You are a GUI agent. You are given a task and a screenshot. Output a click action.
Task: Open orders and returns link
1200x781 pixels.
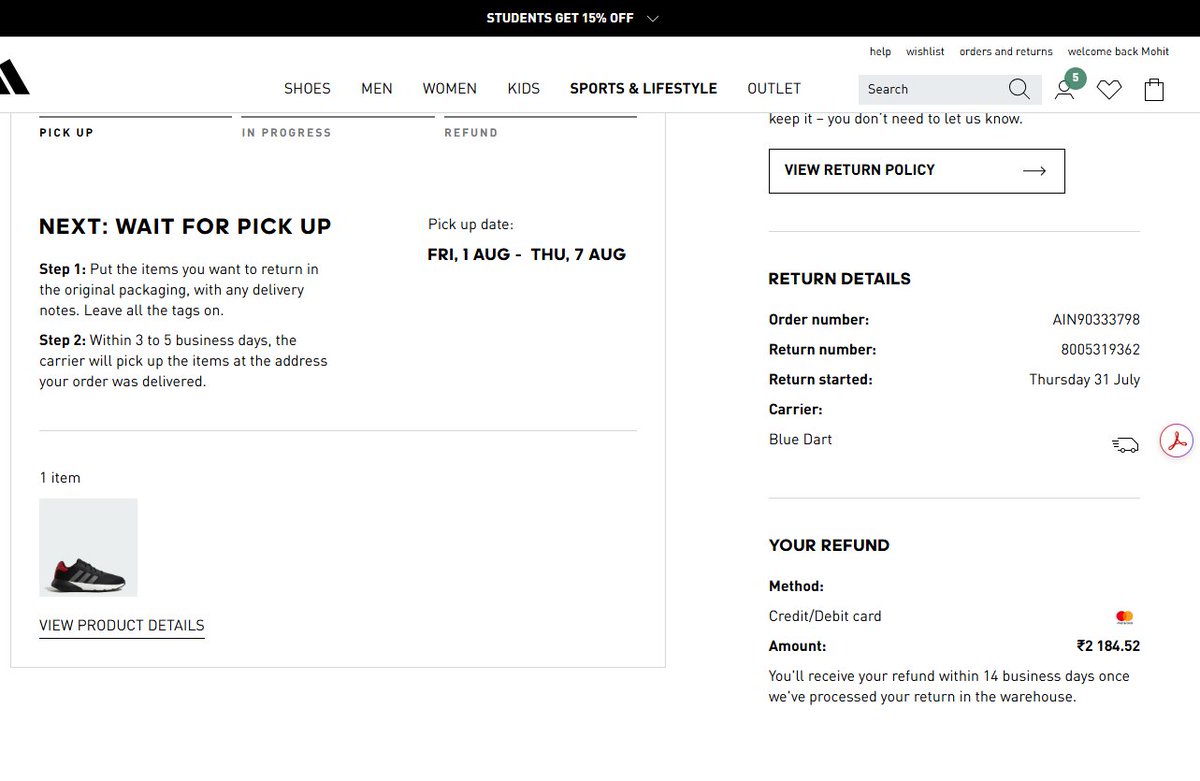[1006, 51]
